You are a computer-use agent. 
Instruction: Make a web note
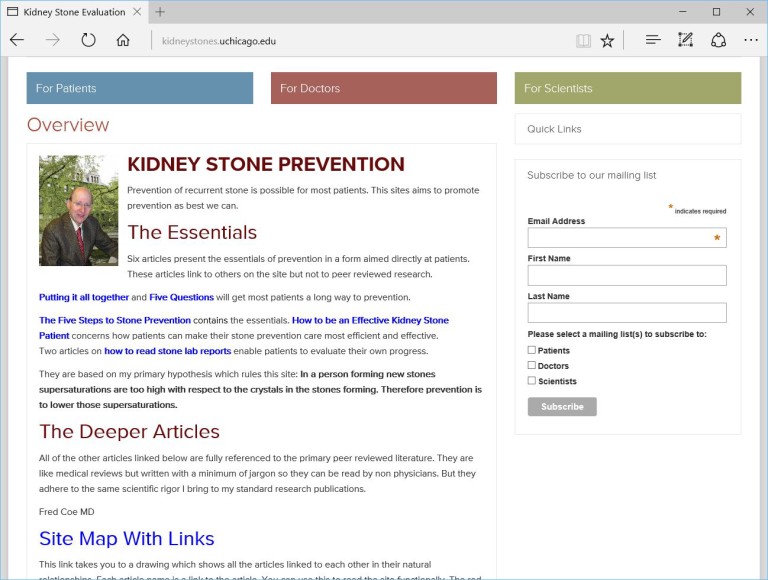[685, 40]
